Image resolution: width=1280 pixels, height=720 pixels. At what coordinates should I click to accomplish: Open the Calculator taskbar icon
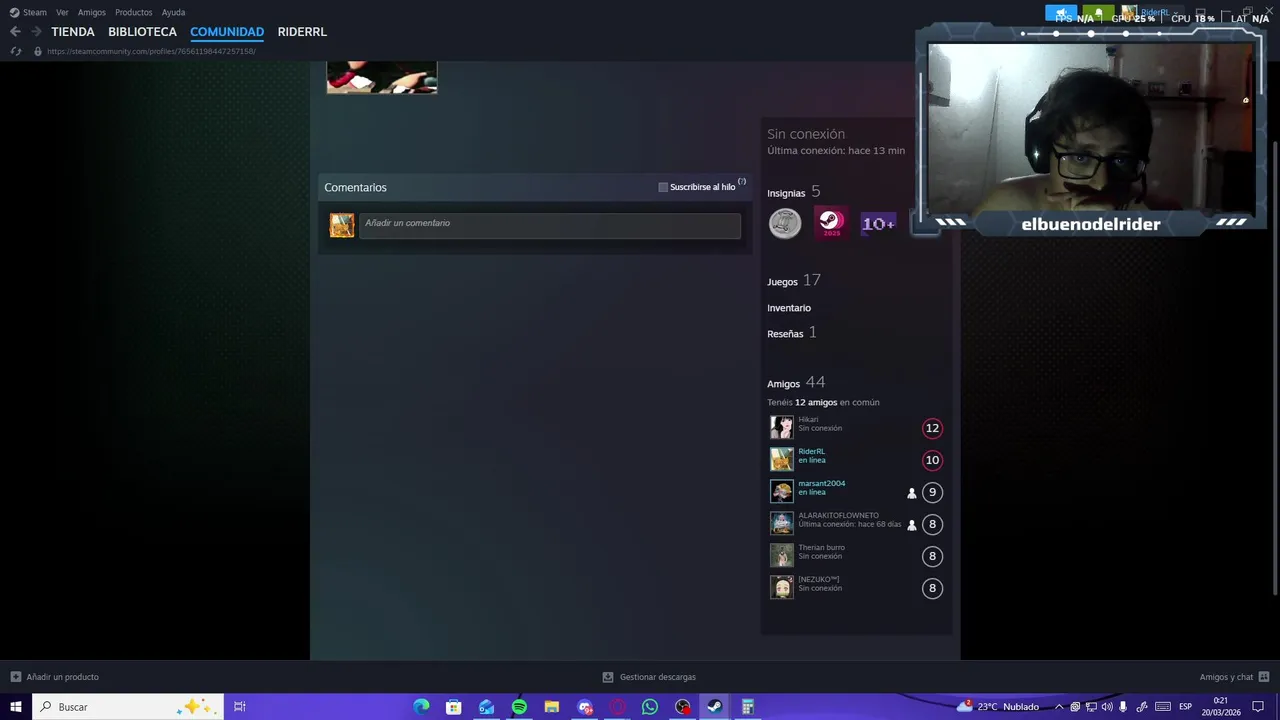[x=747, y=707]
